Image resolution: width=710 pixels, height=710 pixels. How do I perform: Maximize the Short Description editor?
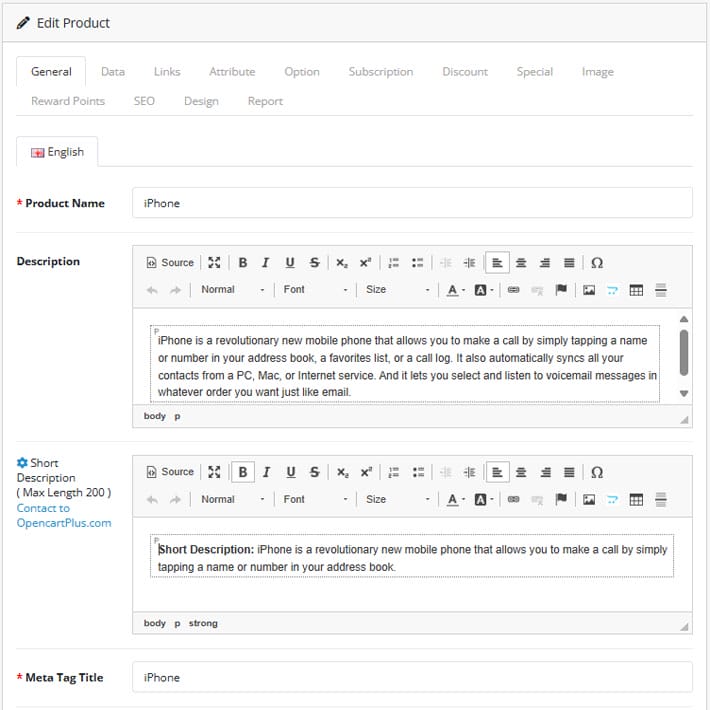(214, 472)
